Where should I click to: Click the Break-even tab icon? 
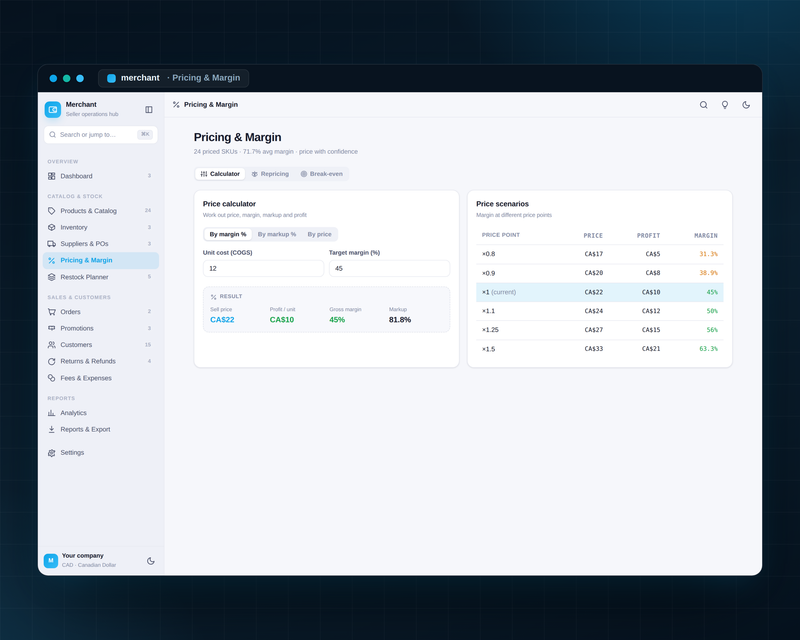304,174
